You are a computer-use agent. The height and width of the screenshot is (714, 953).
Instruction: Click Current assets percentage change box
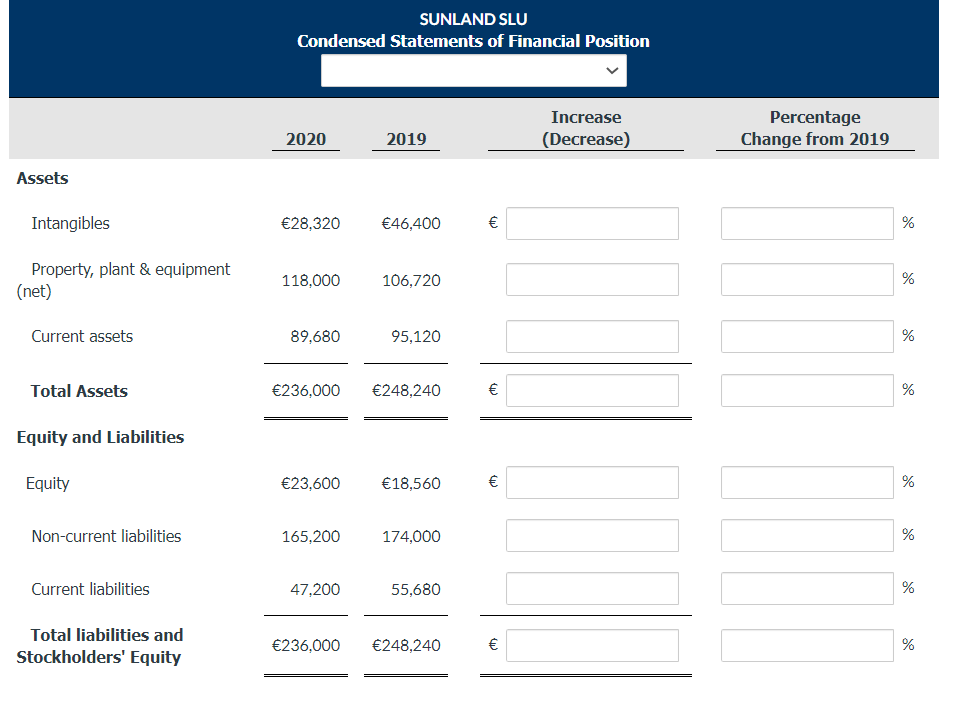(x=807, y=337)
